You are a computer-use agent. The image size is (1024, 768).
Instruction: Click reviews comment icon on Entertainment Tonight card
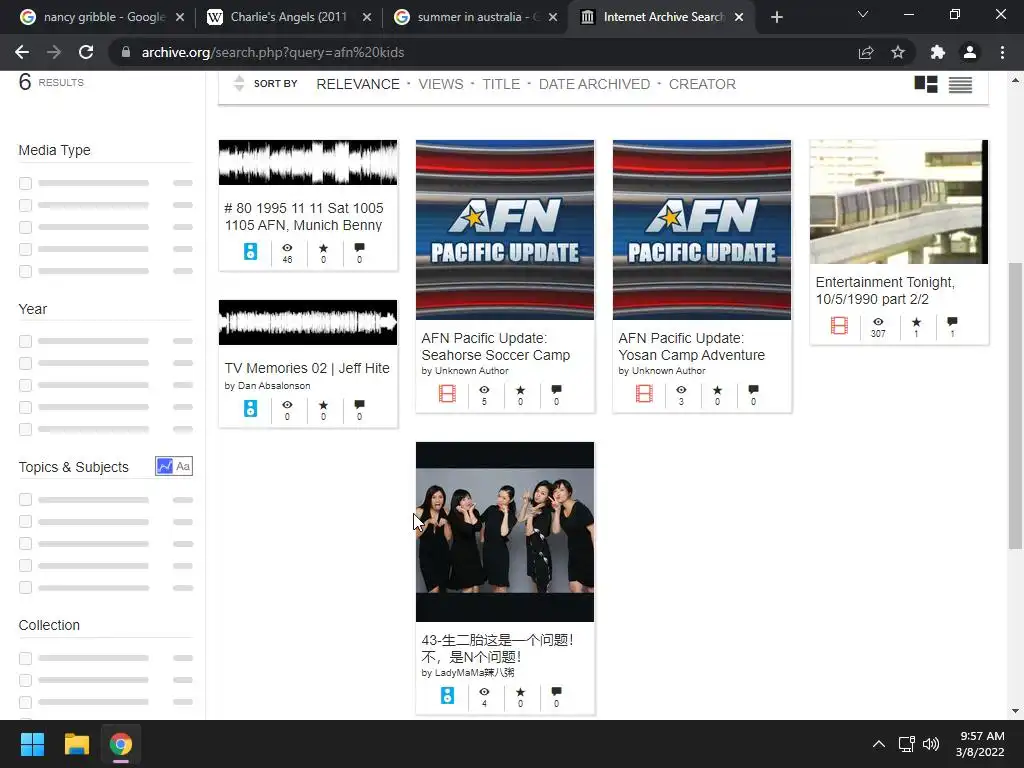pyautogui.click(x=952, y=321)
